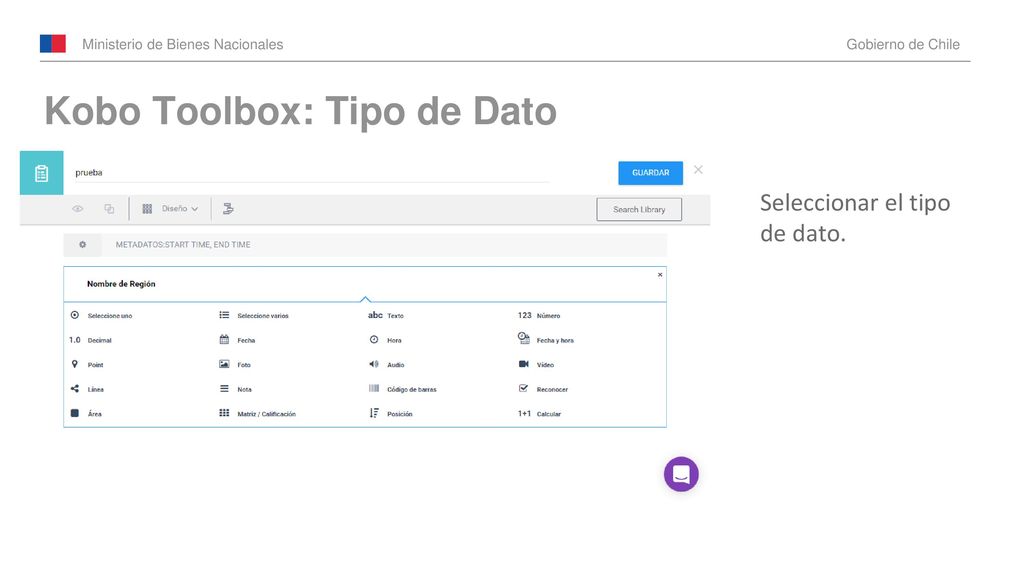Click the 'Foto' type label
This screenshot has width=1024, height=576.
point(244,365)
